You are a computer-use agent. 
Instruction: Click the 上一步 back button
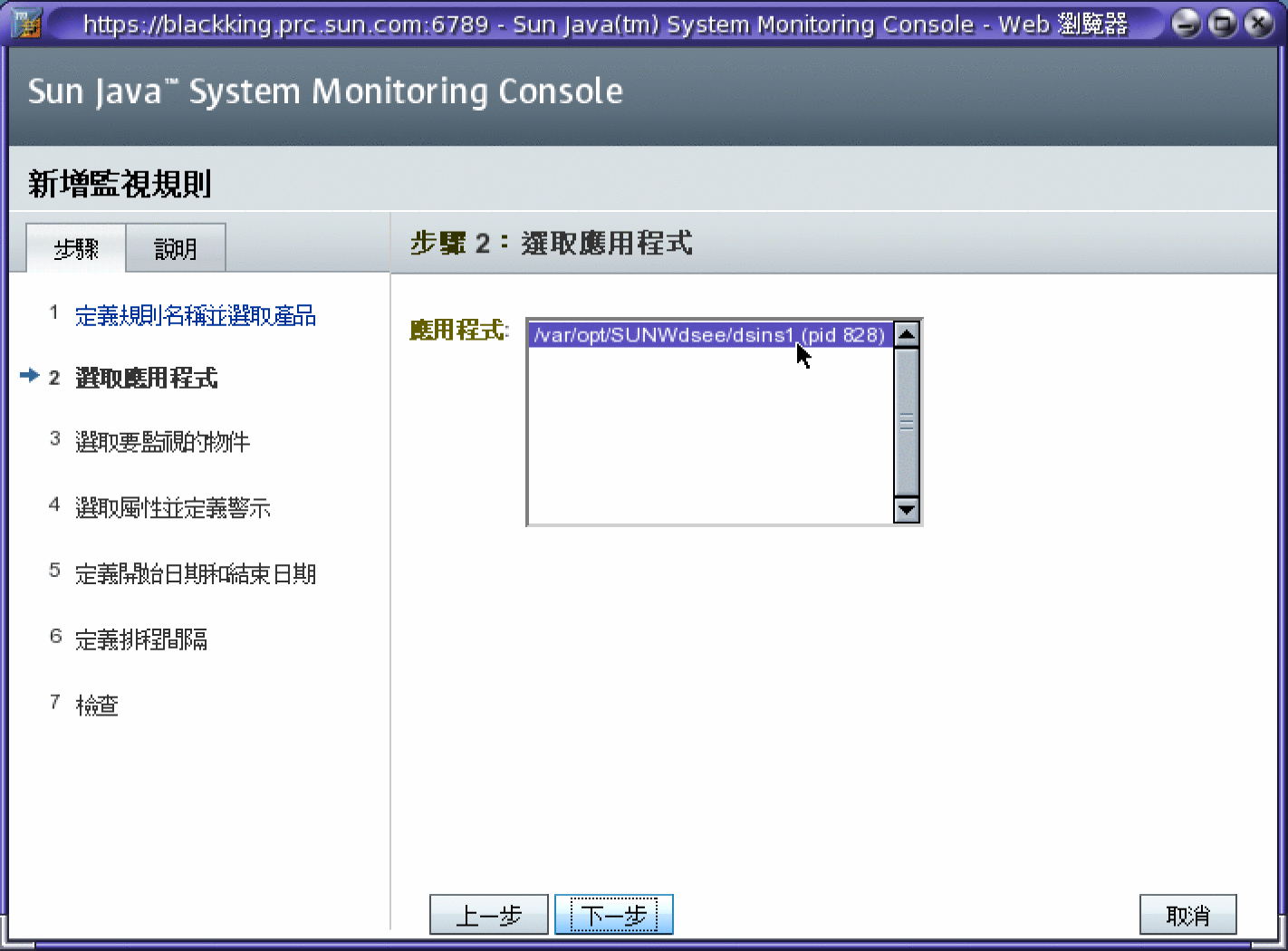[489, 915]
